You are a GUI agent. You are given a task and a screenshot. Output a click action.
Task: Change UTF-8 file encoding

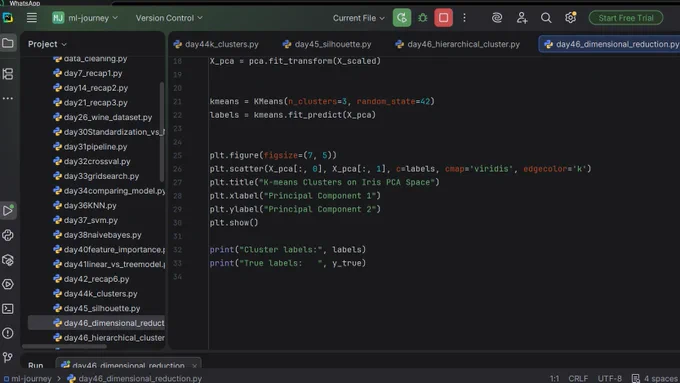point(609,378)
